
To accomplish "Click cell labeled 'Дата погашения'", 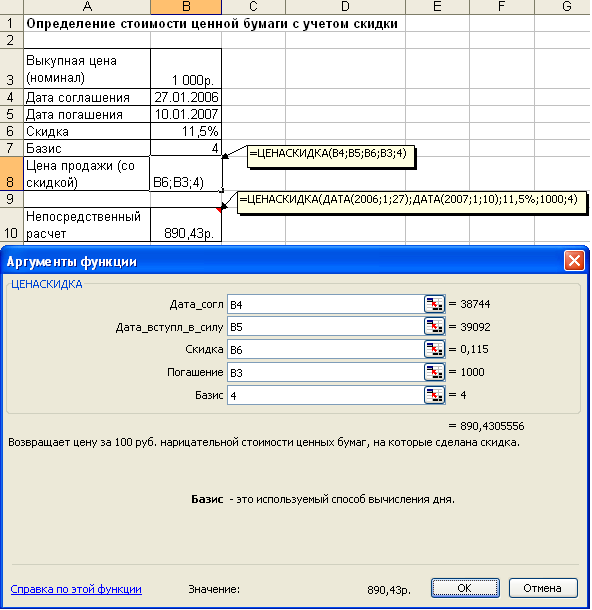I will [87, 114].
